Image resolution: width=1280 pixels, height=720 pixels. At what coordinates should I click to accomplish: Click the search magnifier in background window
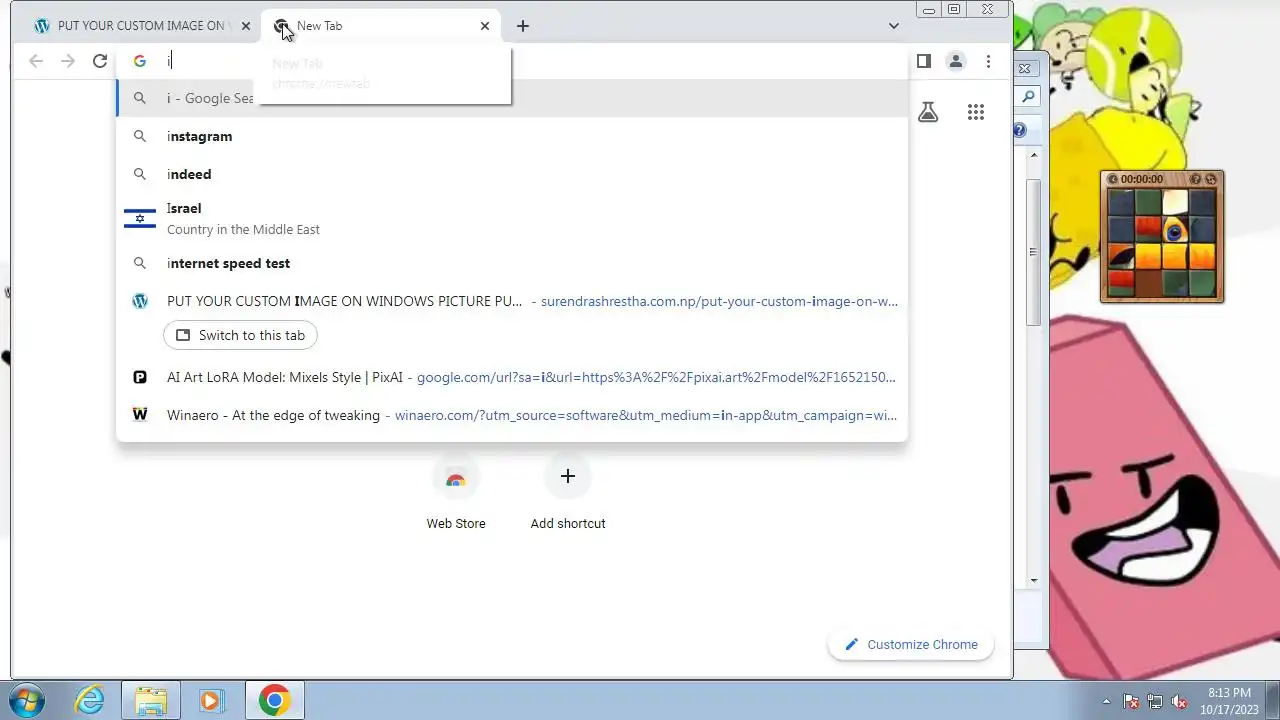point(1027,97)
